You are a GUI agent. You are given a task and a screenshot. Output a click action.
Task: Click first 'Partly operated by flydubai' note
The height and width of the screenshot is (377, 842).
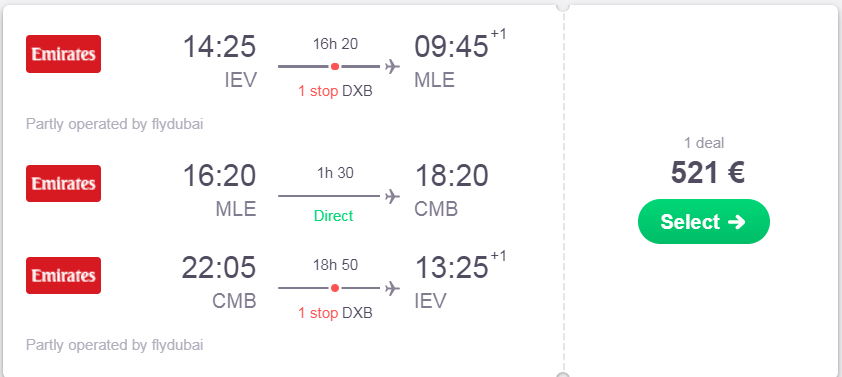tap(114, 124)
